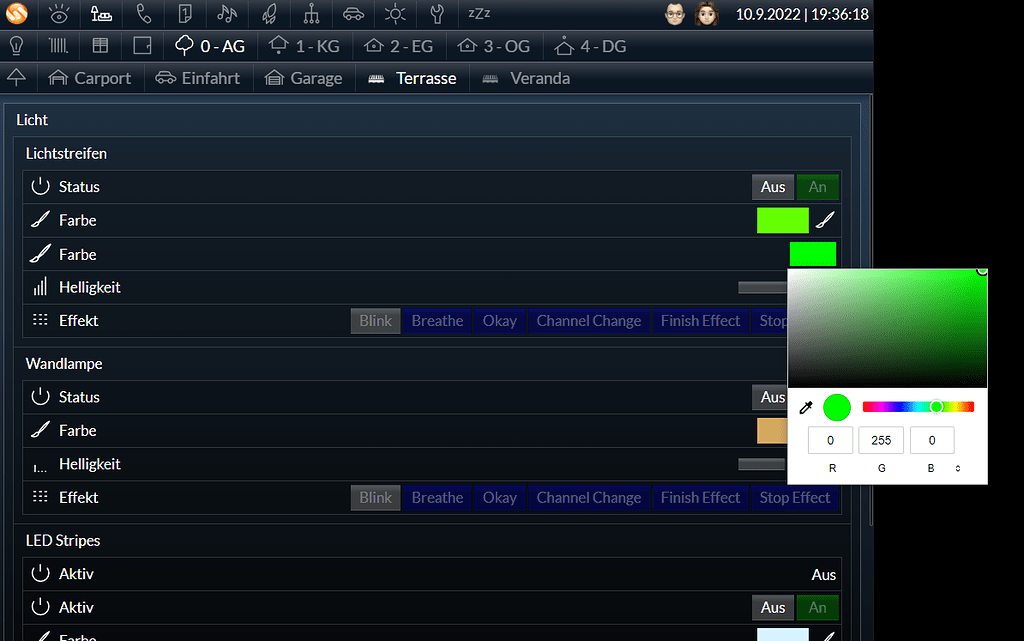
Task: Open the music notes media icon
Action: (227, 14)
